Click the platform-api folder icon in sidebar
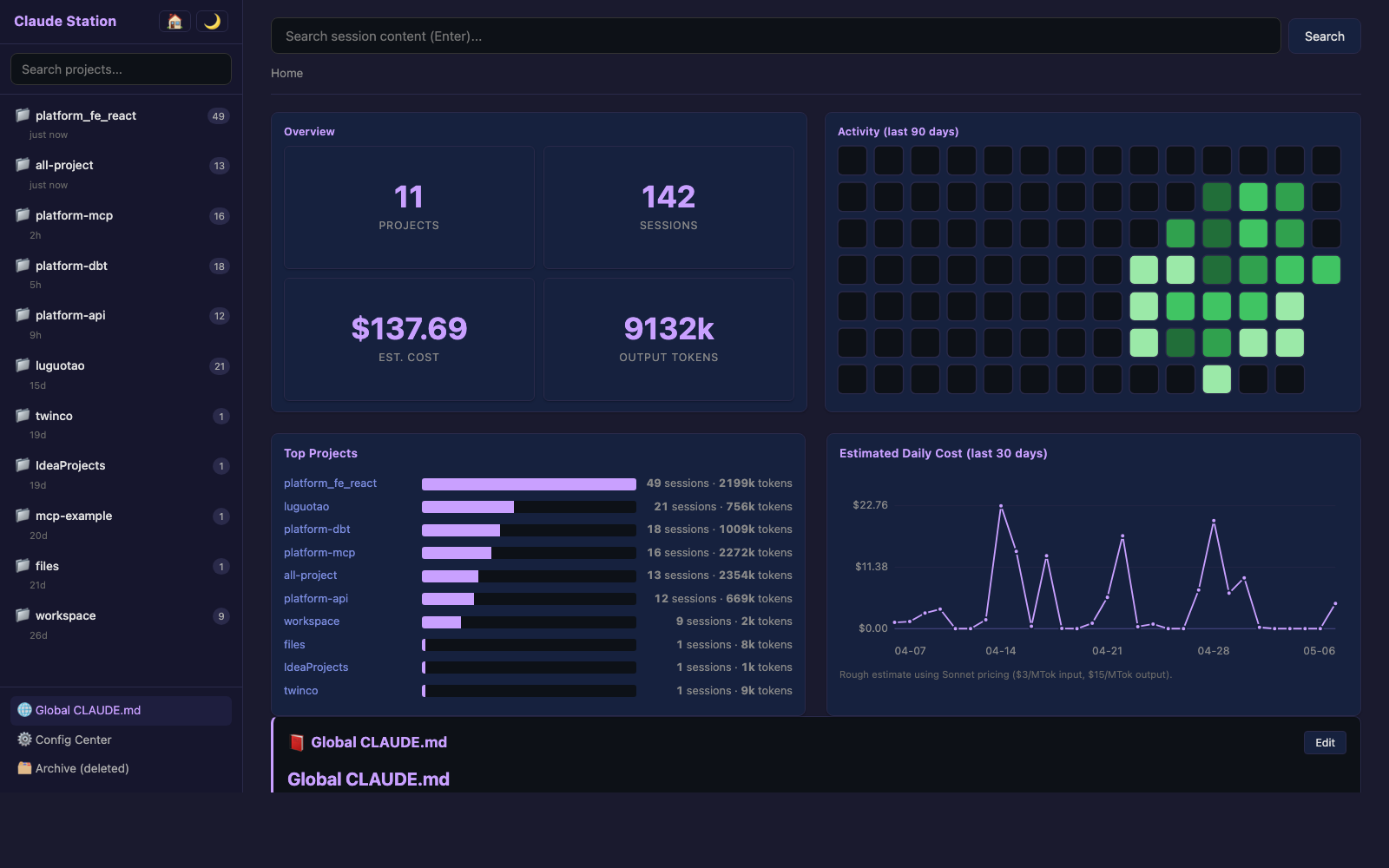 tap(23, 314)
